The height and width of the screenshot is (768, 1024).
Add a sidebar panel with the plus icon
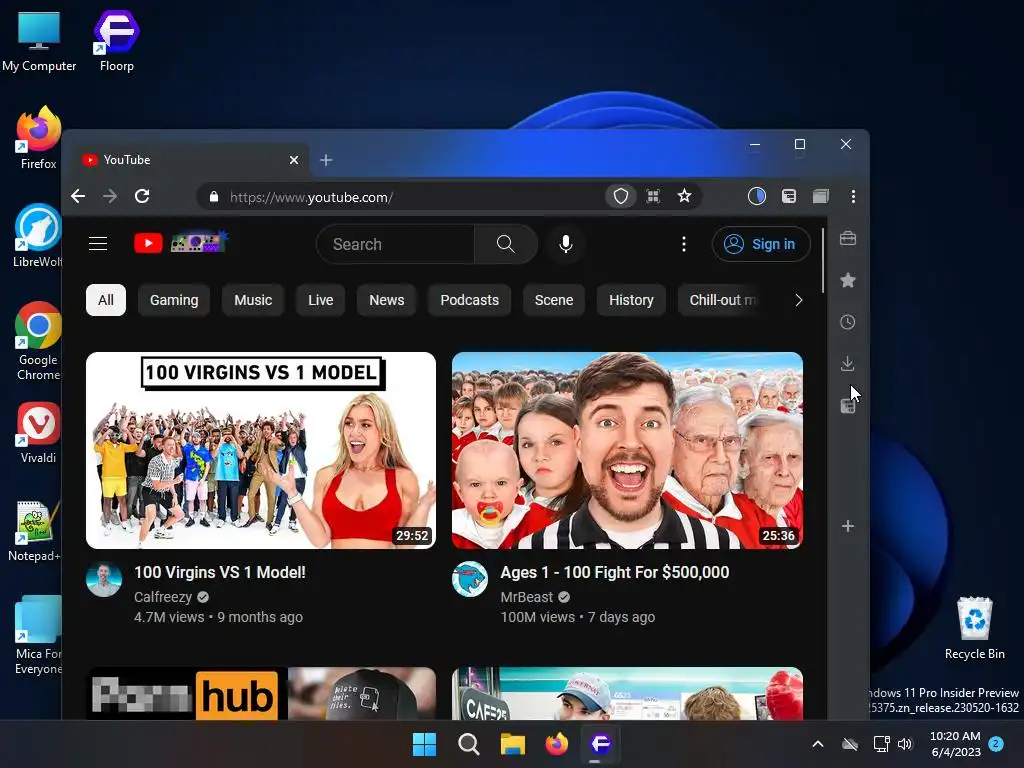click(848, 526)
